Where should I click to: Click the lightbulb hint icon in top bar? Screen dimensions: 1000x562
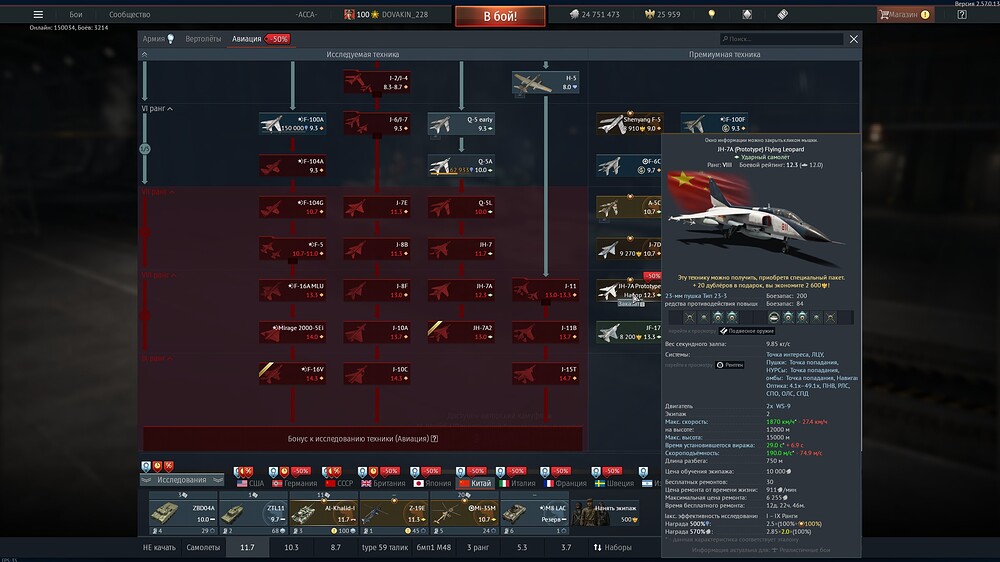point(712,14)
